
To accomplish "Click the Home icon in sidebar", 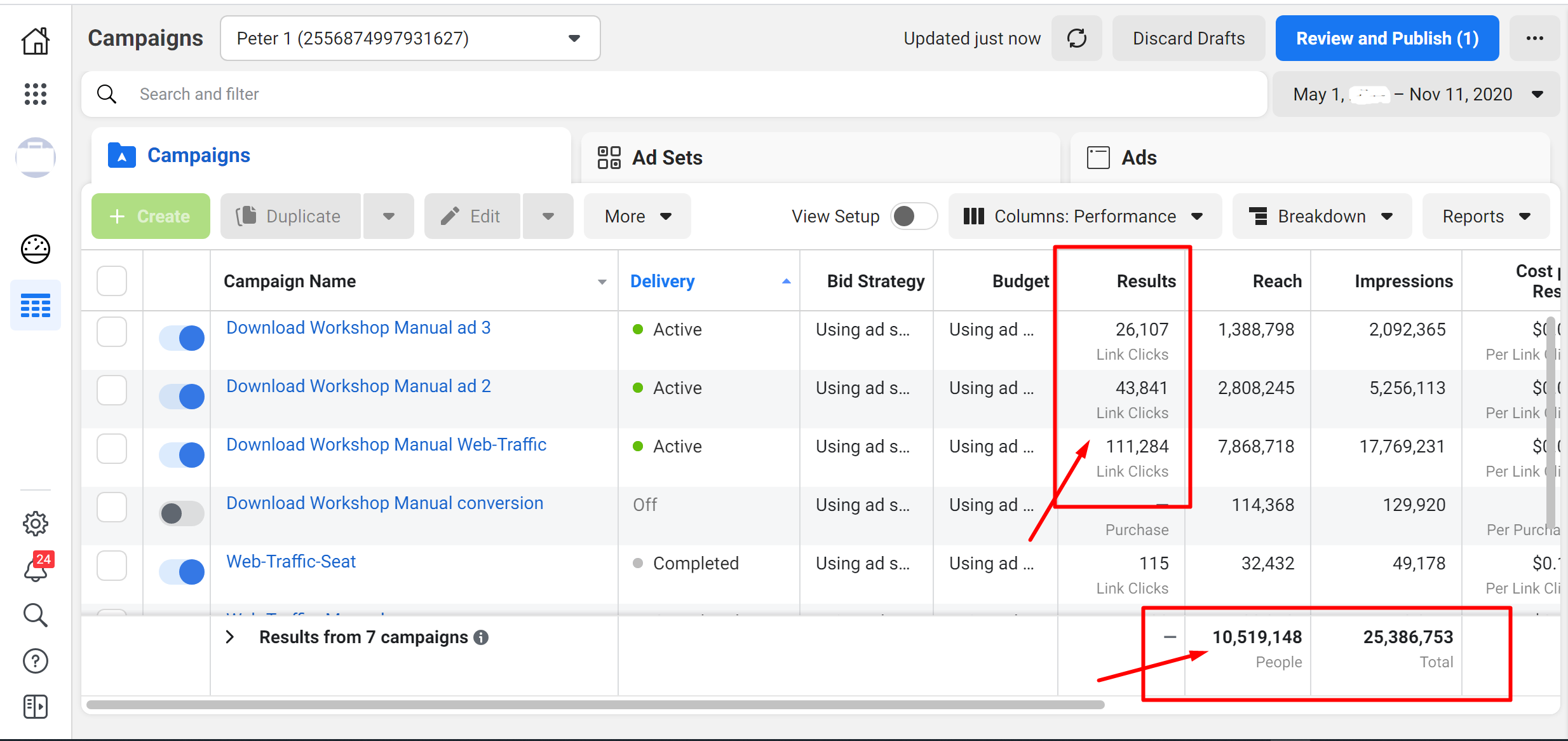I will (x=36, y=42).
